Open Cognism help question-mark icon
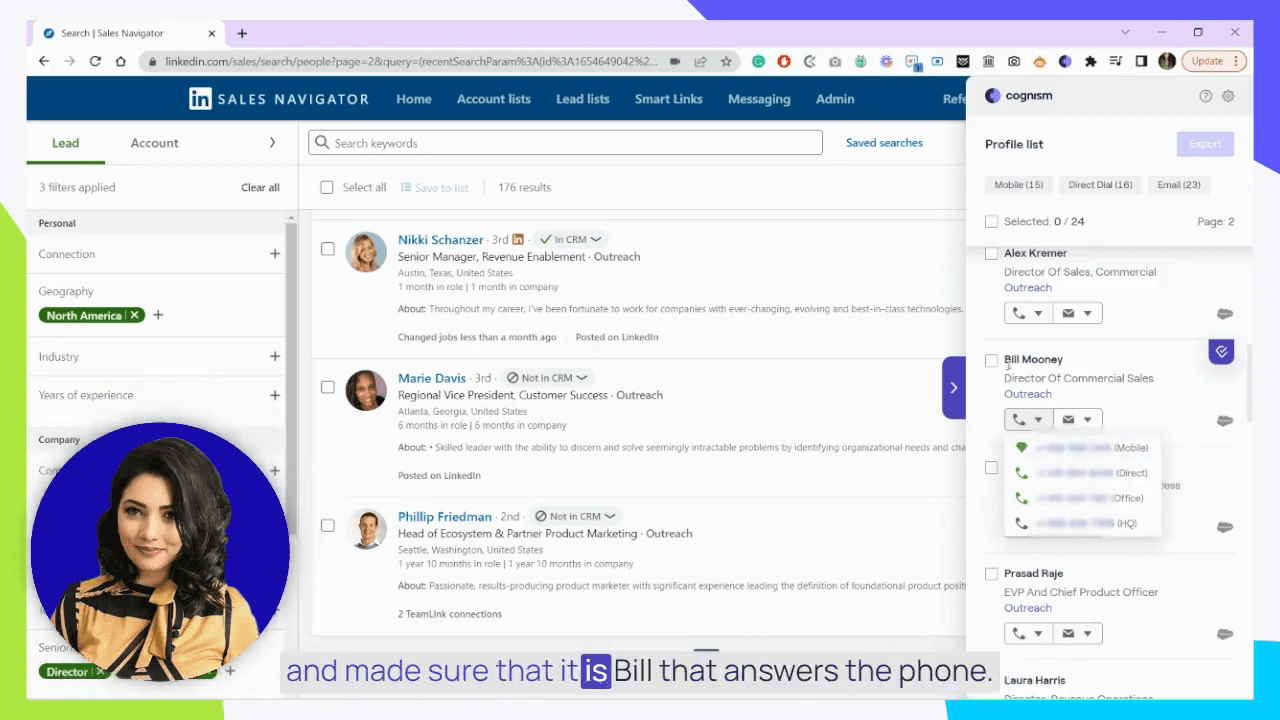Image resolution: width=1280 pixels, height=720 pixels. tap(1205, 96)
